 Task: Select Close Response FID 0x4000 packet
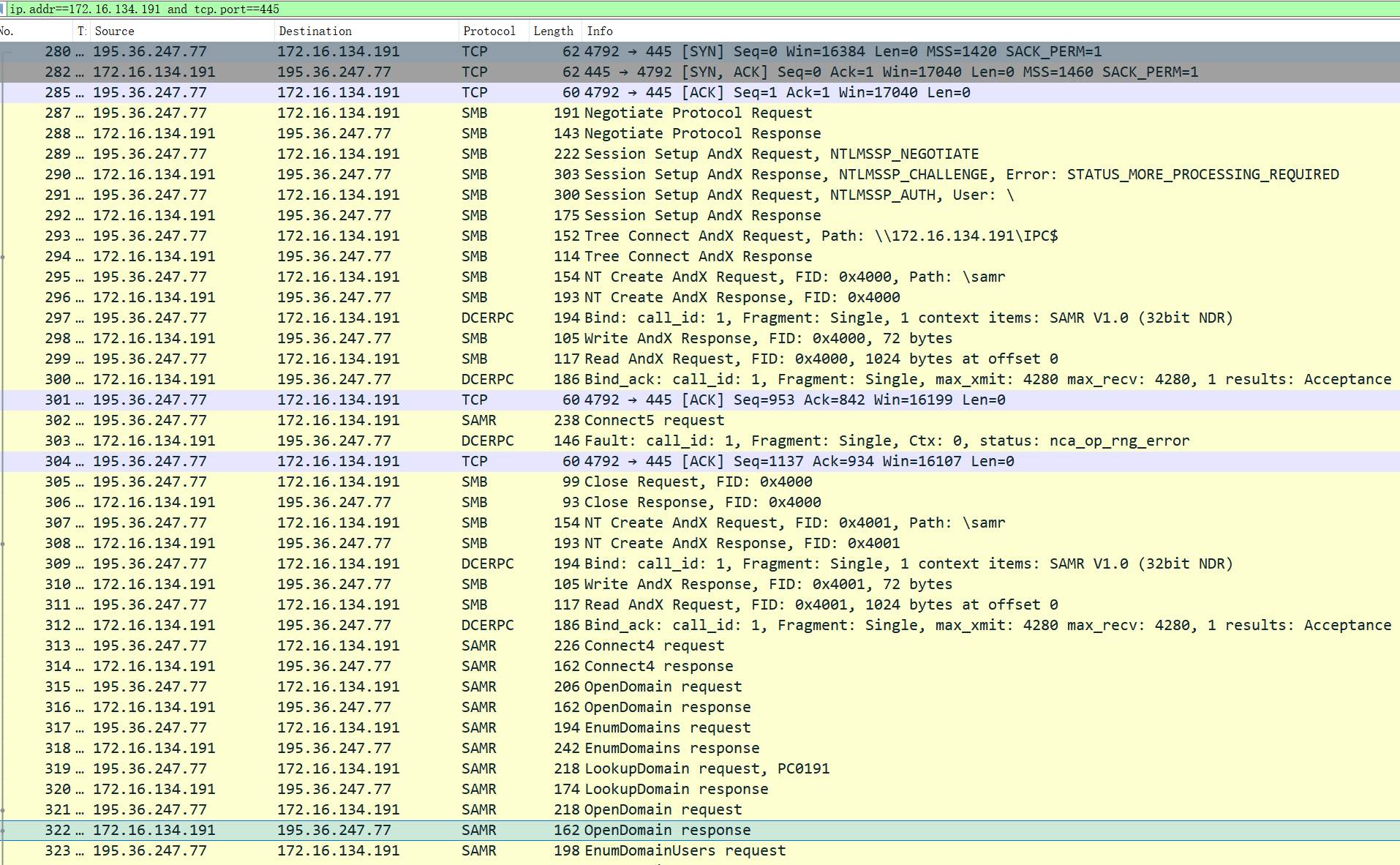point(700,502)
